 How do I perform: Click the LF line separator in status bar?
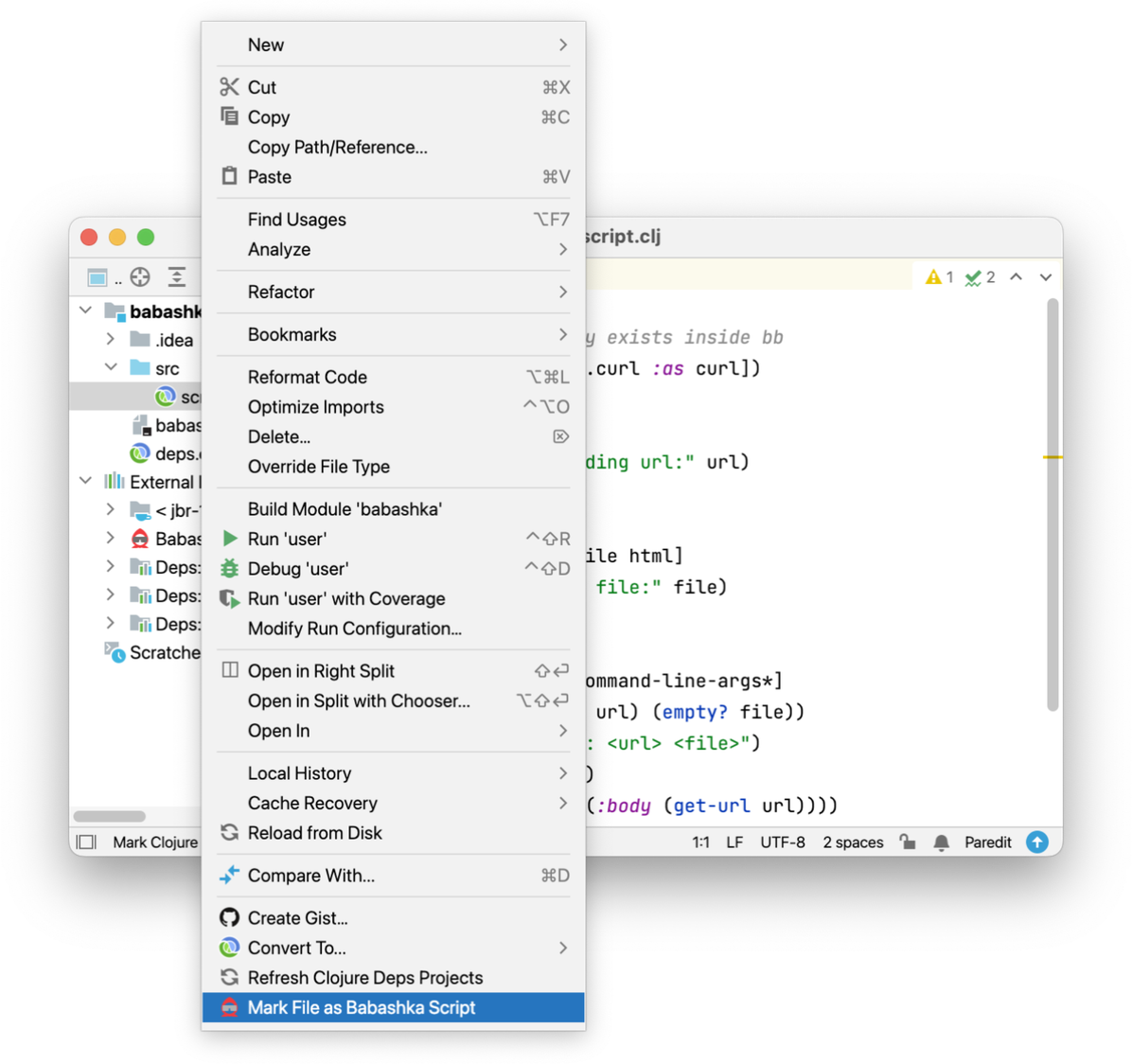click(734, 842)
